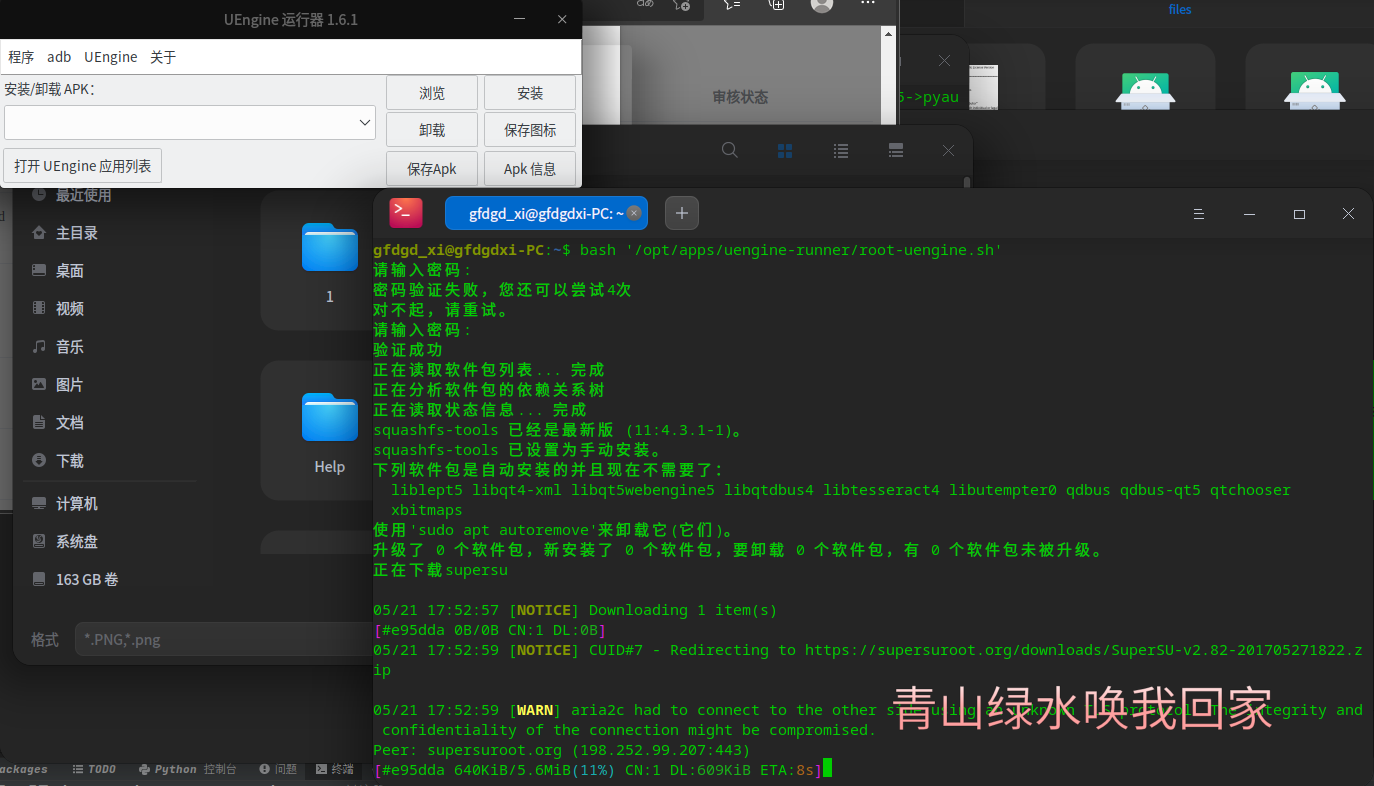Open the TODO tab in IDE bottom bar
Viewport: 1374px width, 786px height.
[x=94, y=769]
